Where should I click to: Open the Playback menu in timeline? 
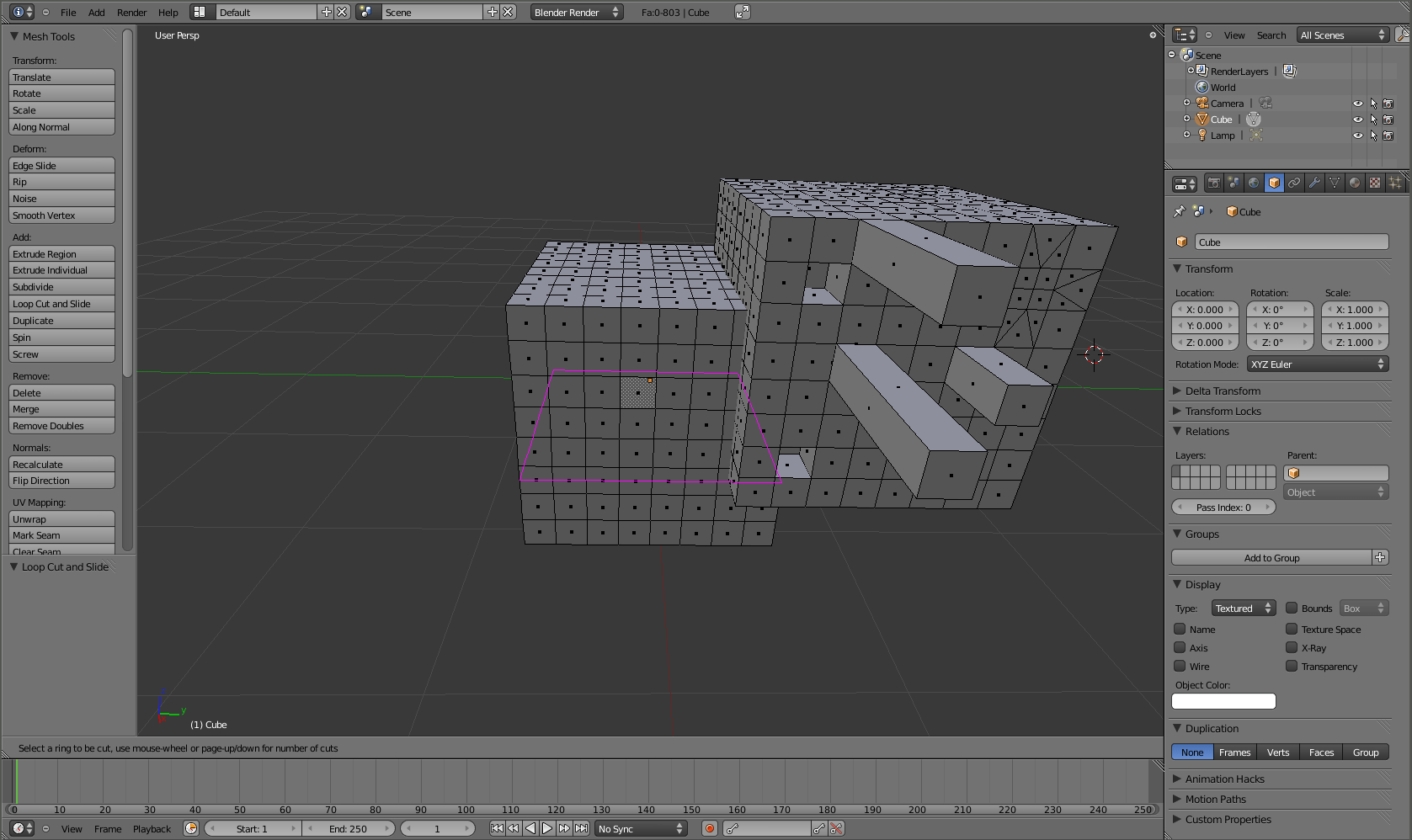pyautogui.click(x=152, y=829)
